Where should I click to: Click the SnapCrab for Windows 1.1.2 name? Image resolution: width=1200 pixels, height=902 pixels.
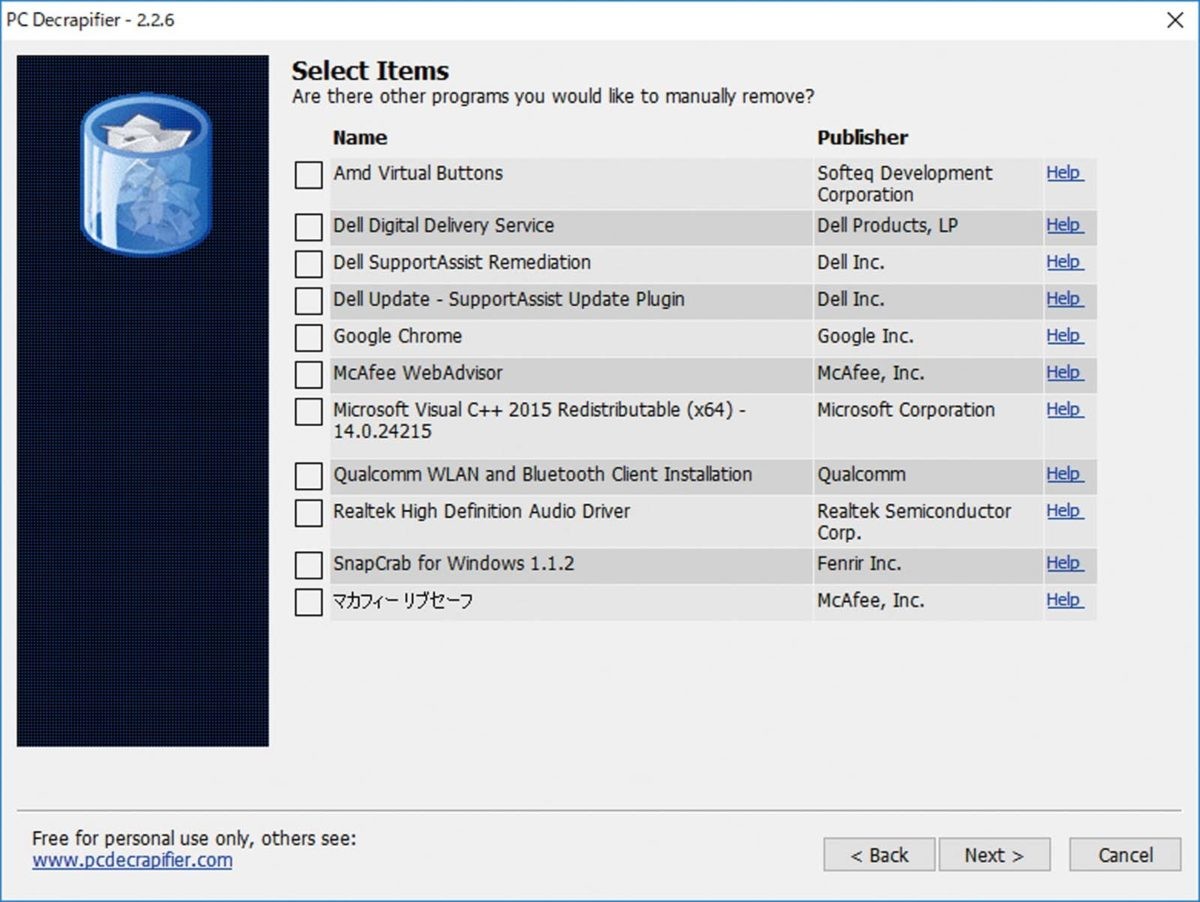point(453,564)
